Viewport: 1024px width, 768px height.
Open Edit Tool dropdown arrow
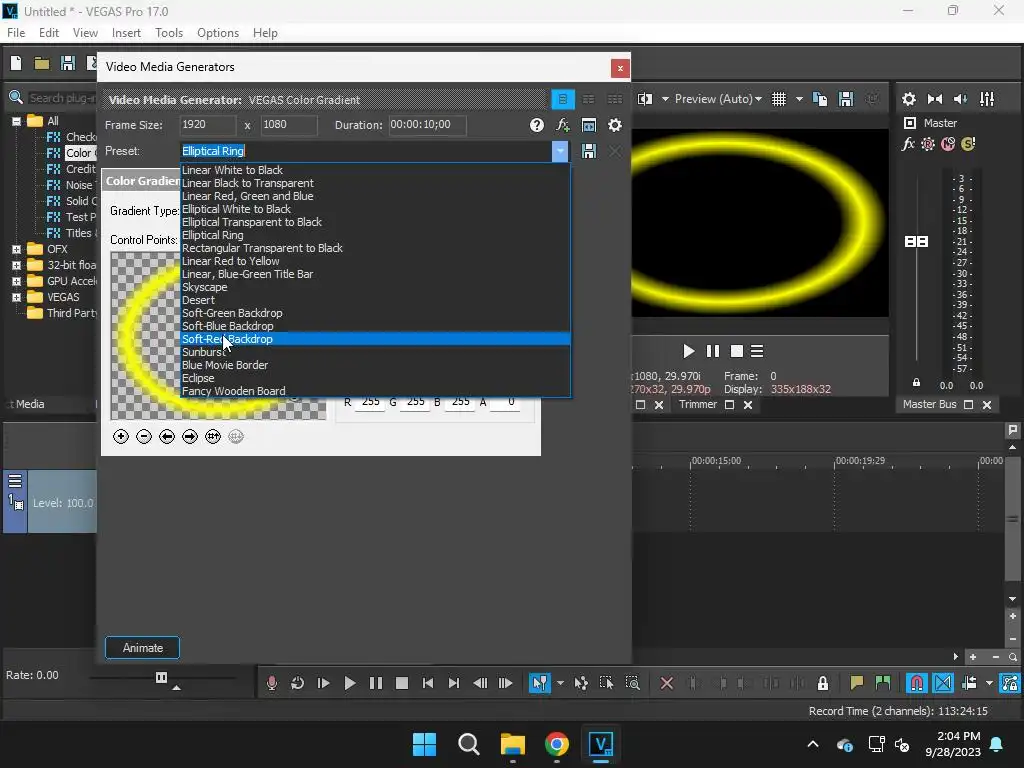(x=560, y=684)
